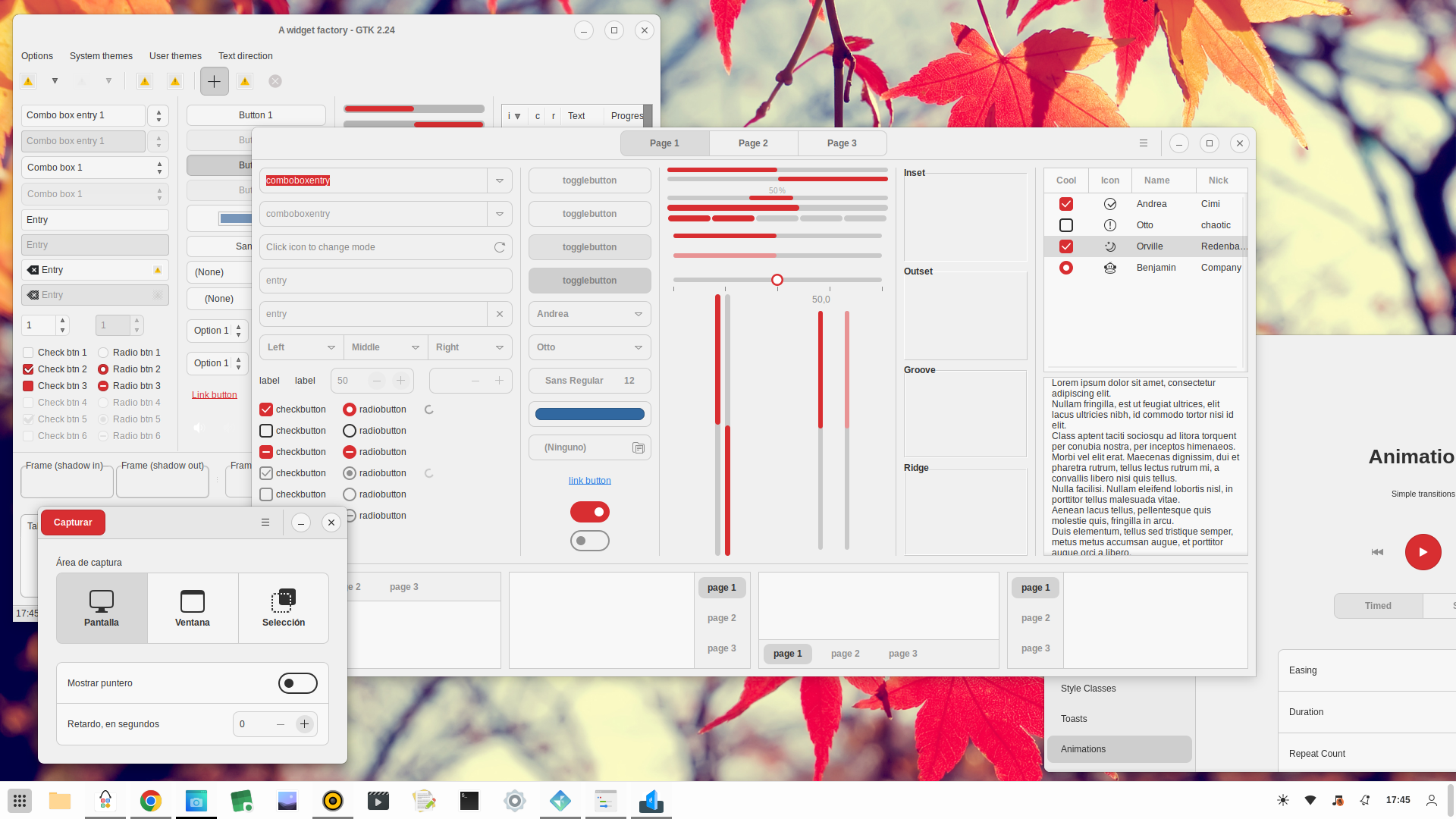Image resolution: width=1456 pixels, height=819 pixels.
Task: Skip backward in the Animations demo
Action: tap(1377, 552)
